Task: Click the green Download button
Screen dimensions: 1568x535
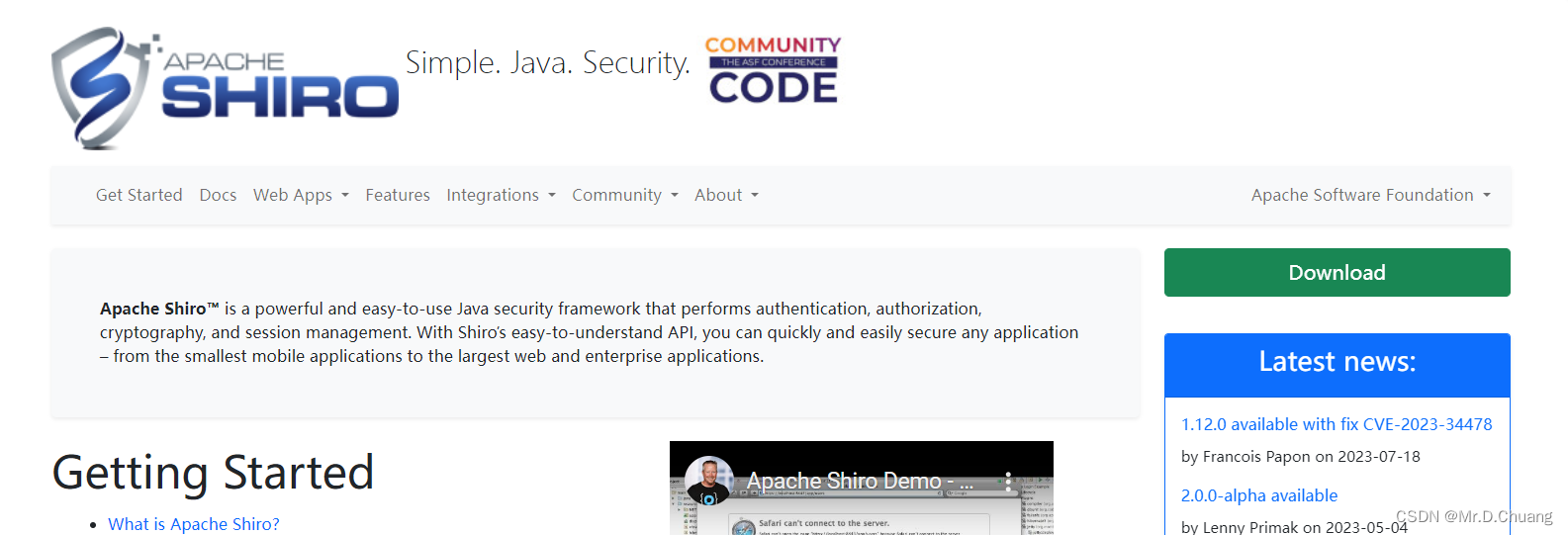Action: [x=1337, y=272]
